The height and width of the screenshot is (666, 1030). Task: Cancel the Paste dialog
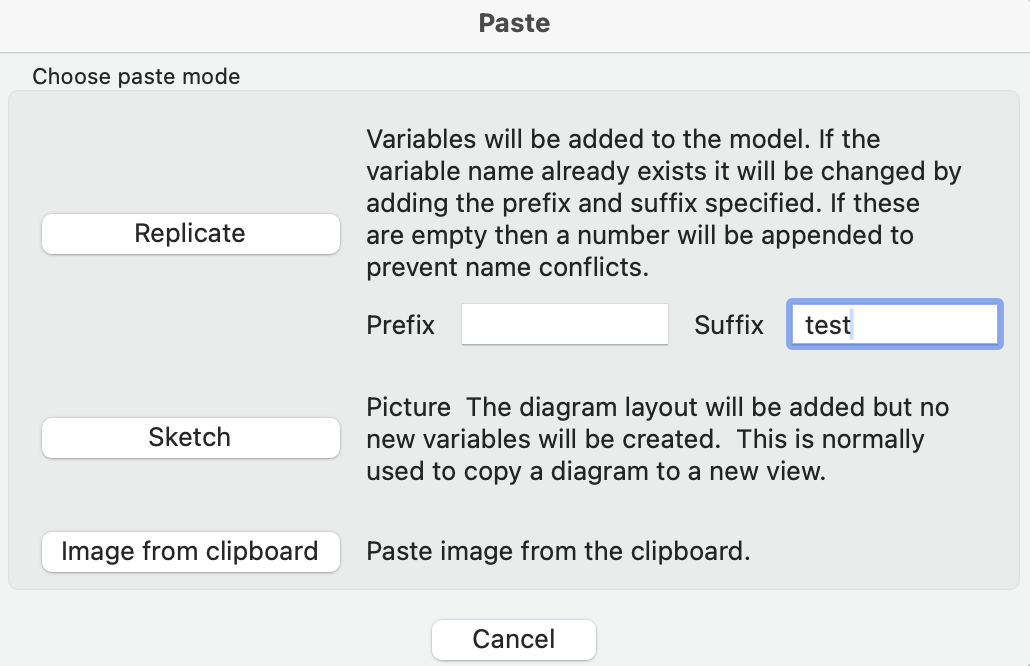pyautogui.click(x=514, y=640)
